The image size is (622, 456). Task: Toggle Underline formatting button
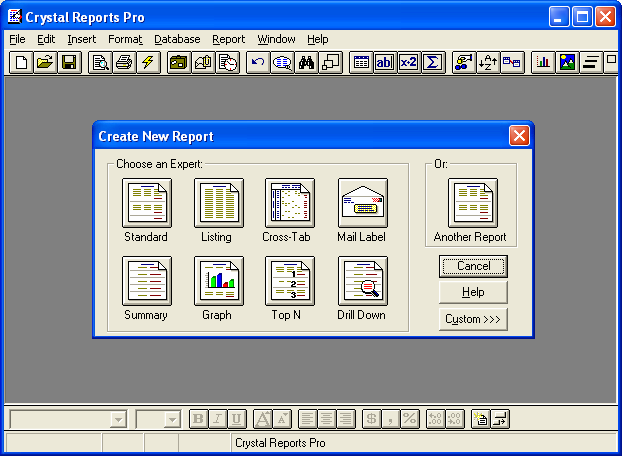236,419
